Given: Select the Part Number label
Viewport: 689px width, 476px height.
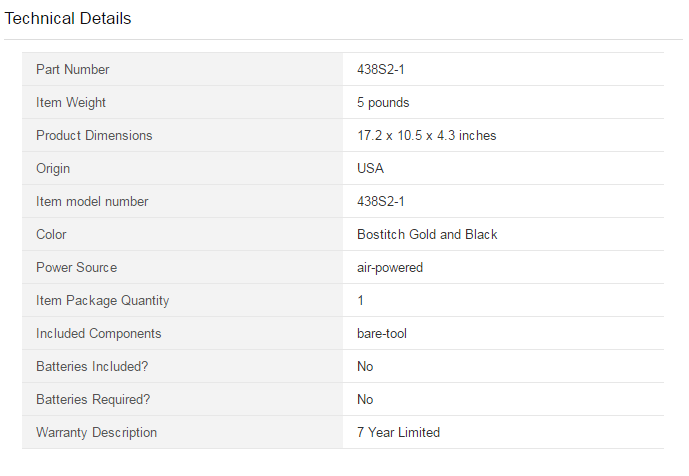Looking at the screenshot, I should click(73, 69).
